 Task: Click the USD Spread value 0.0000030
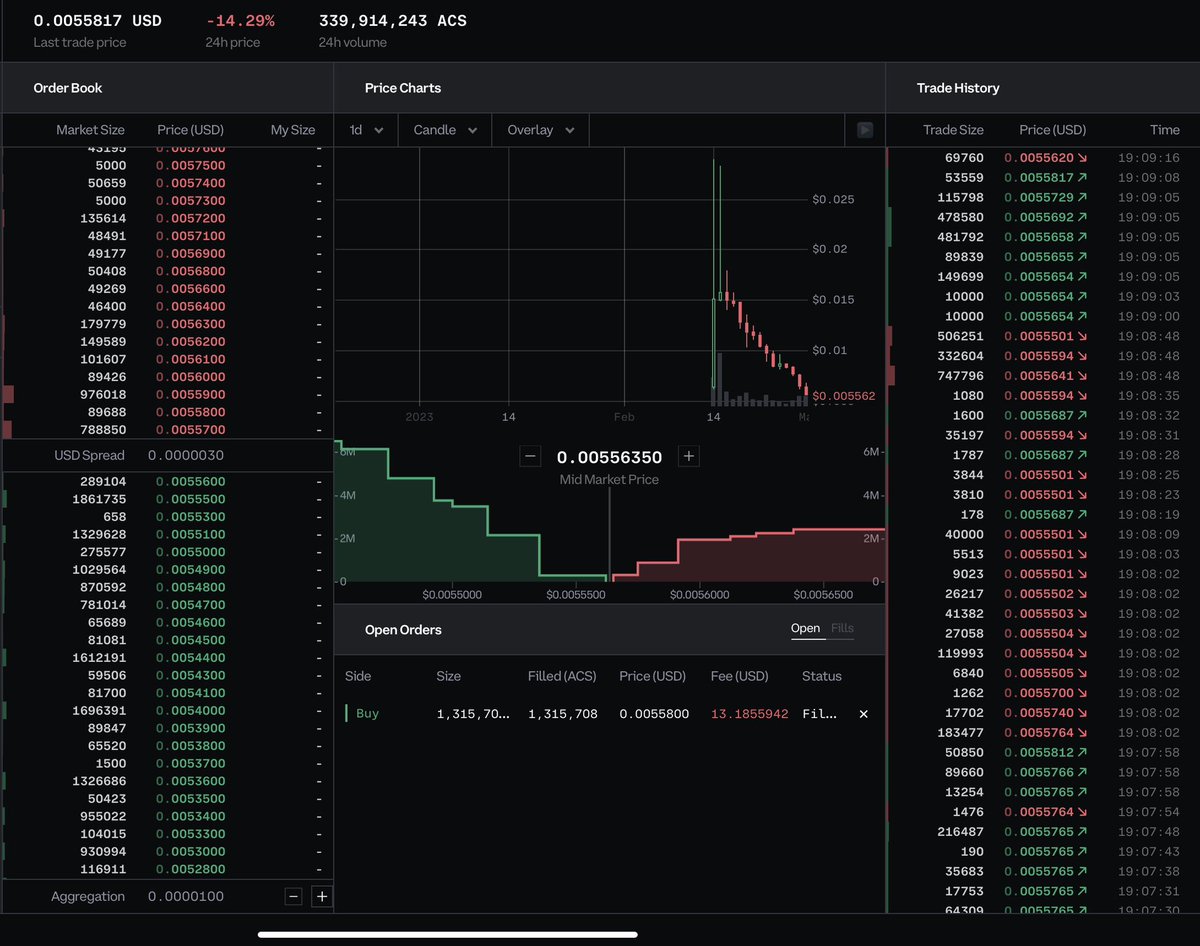pyautogui.click(x=186, y=455)
